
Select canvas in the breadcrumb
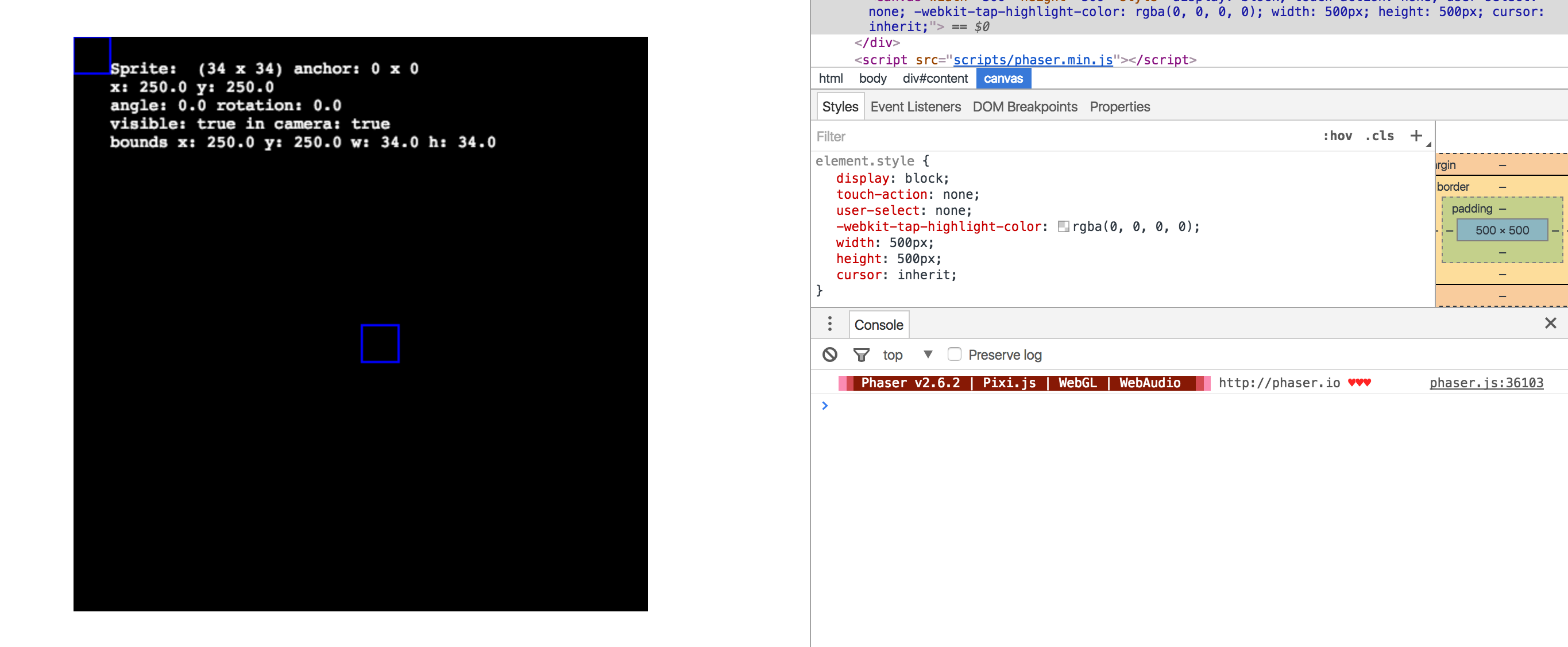pos(1003,79)
